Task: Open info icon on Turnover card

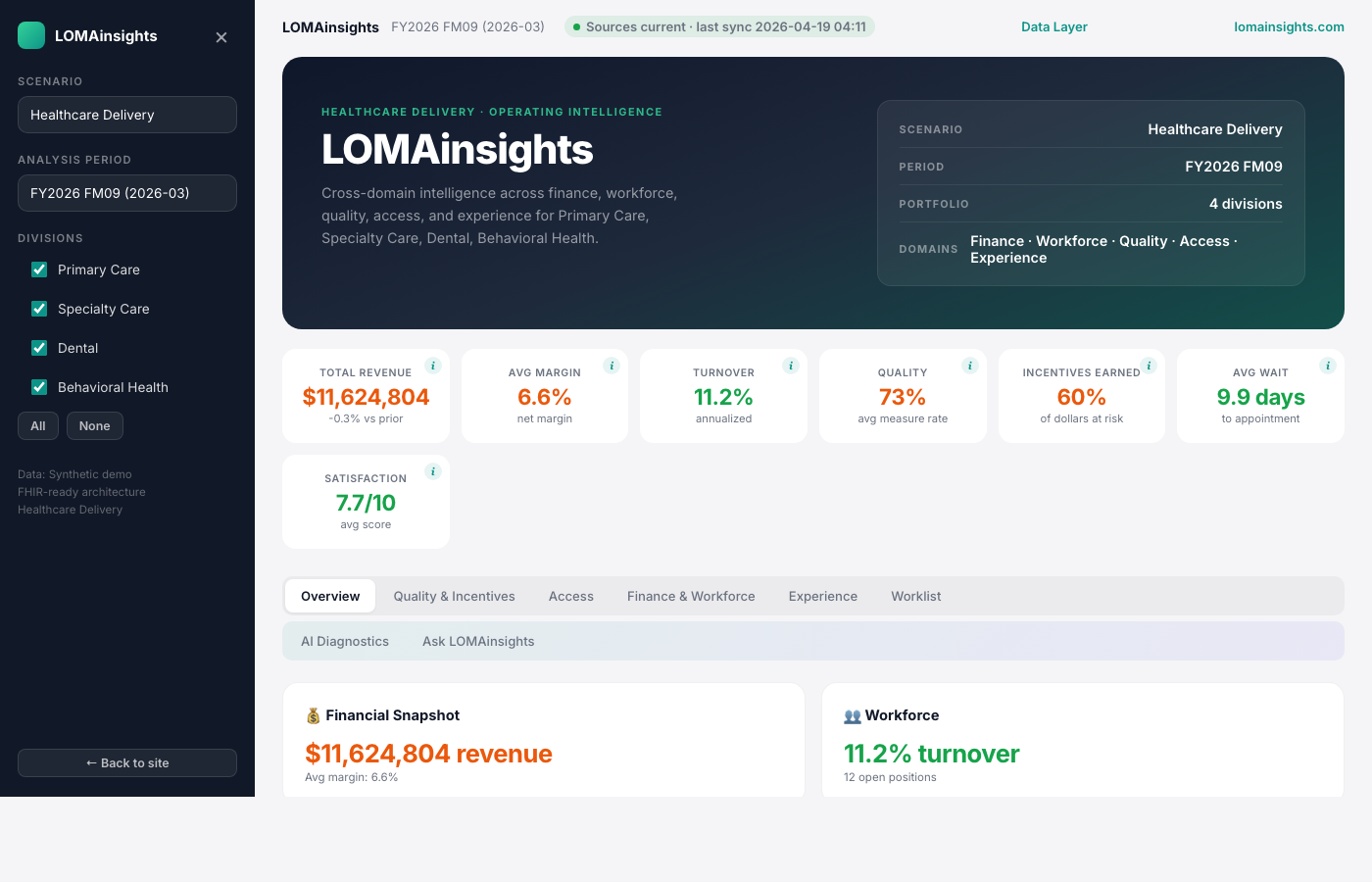Action: pyautogui.click(x=791, y=366)
